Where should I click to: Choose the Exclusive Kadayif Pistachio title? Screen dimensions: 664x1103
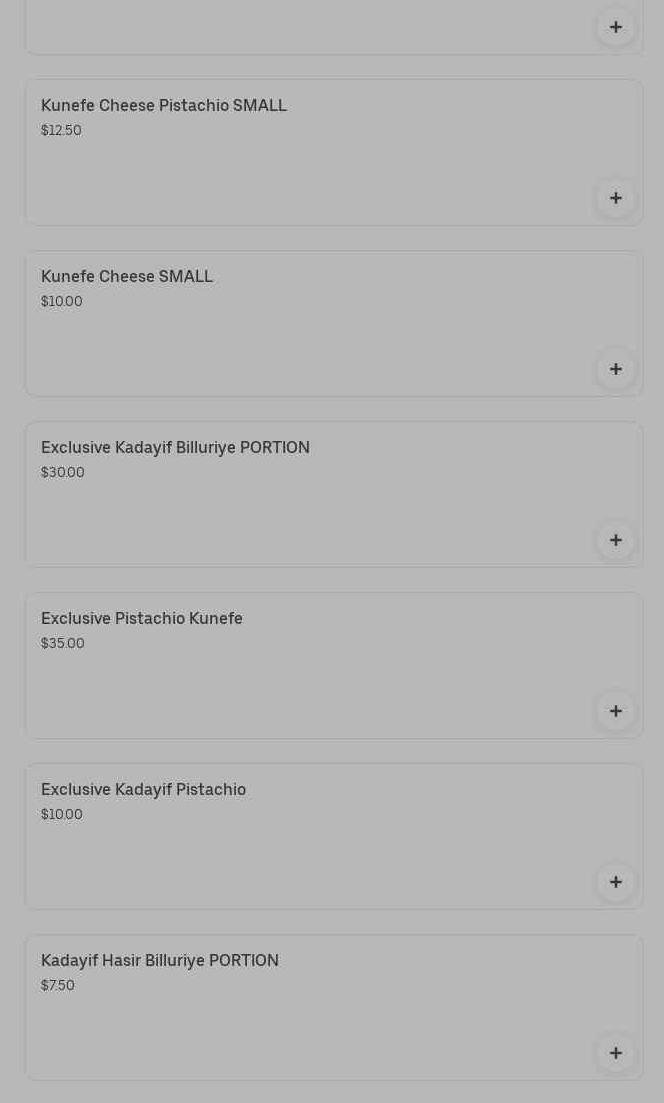point(143,789)
